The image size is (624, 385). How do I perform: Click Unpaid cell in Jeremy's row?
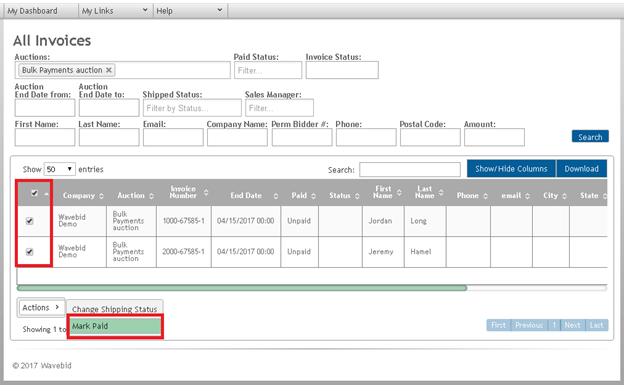[x=299, y=252]
